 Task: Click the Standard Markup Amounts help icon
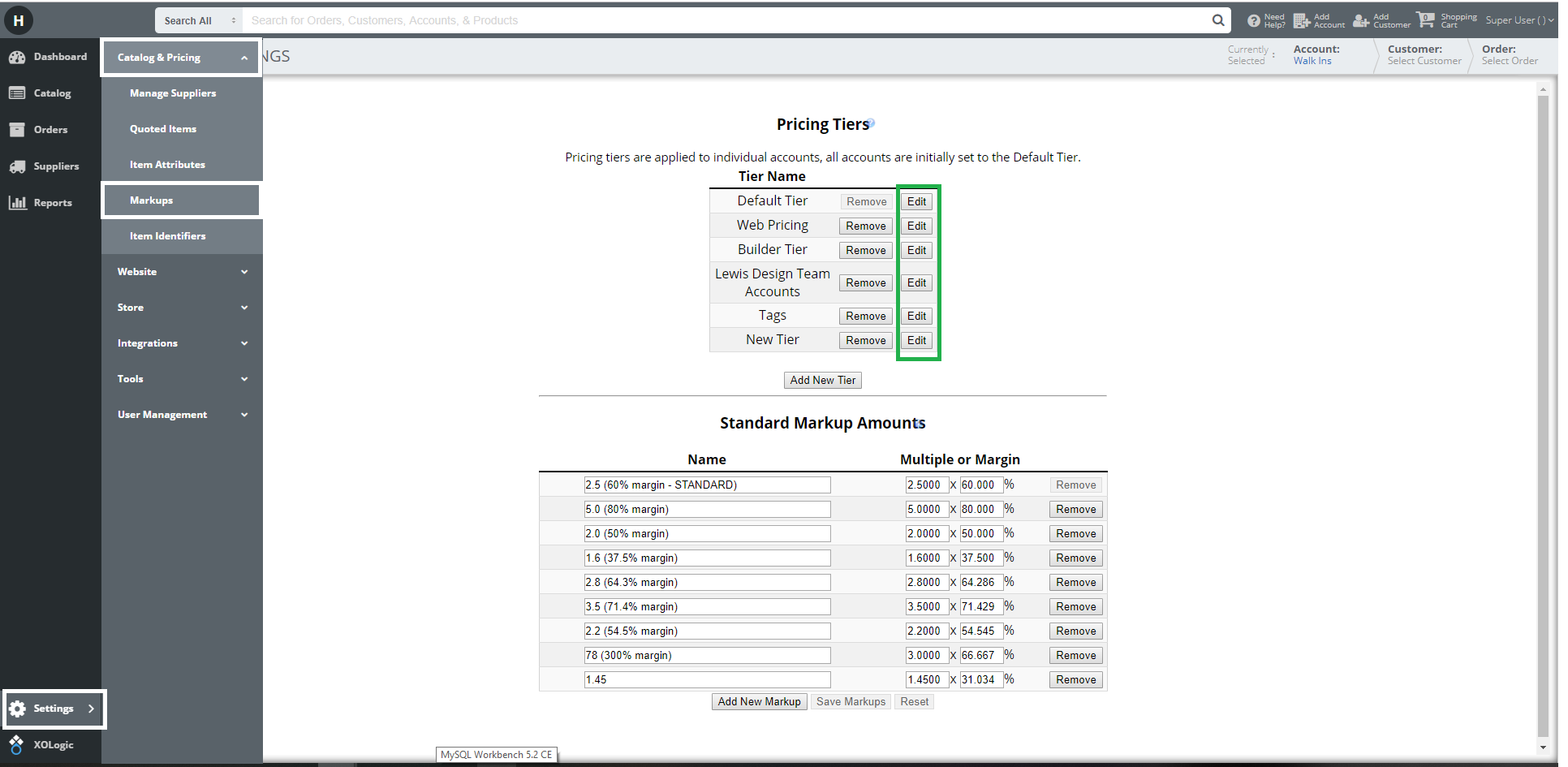(918, 424)
